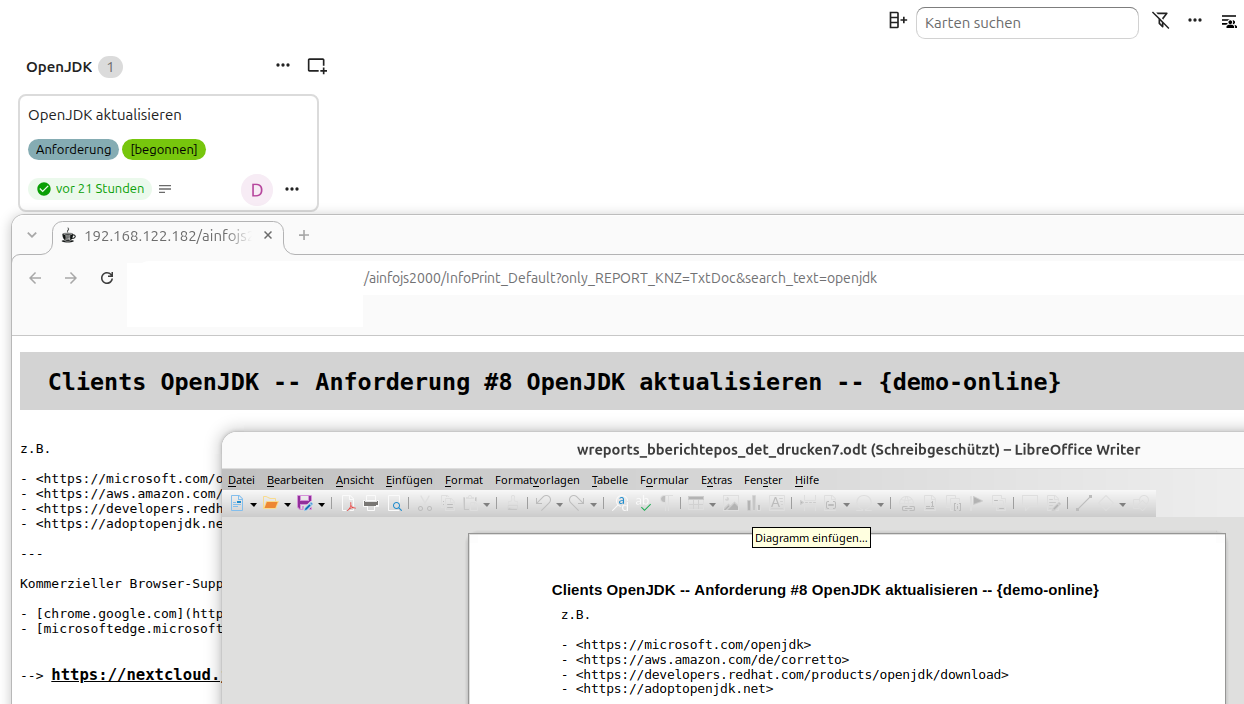This screenshot has height=704, width=1244.
Task: Click the vor 21 Stunden due badge
Action: 89,188
